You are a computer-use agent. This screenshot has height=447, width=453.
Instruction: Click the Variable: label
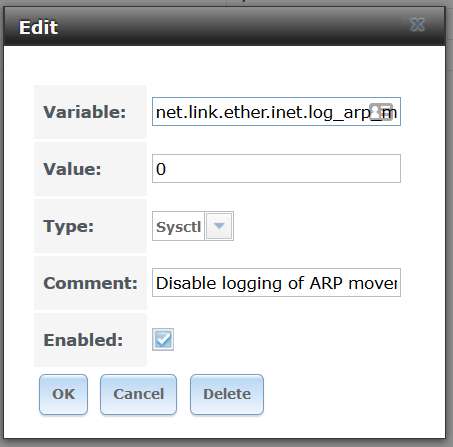pyautogui.click(x=85, y=112)
